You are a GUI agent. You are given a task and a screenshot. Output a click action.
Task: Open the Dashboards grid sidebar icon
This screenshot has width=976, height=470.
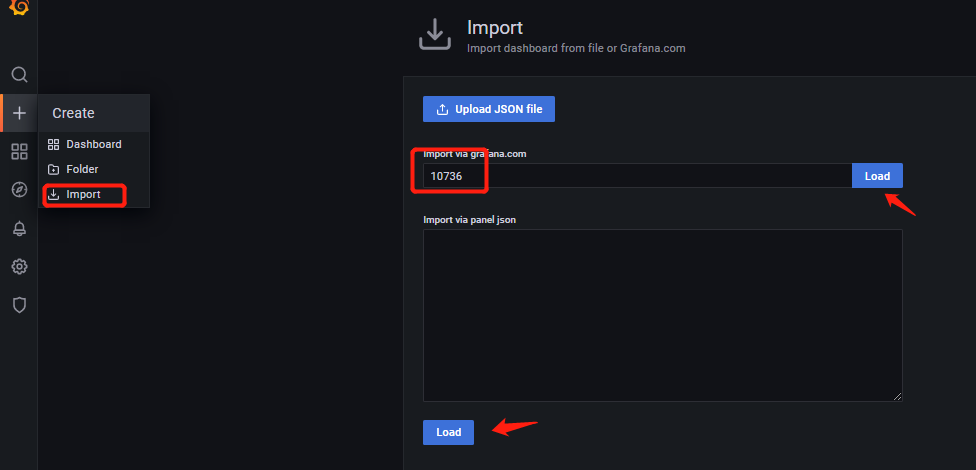[19, 151]
